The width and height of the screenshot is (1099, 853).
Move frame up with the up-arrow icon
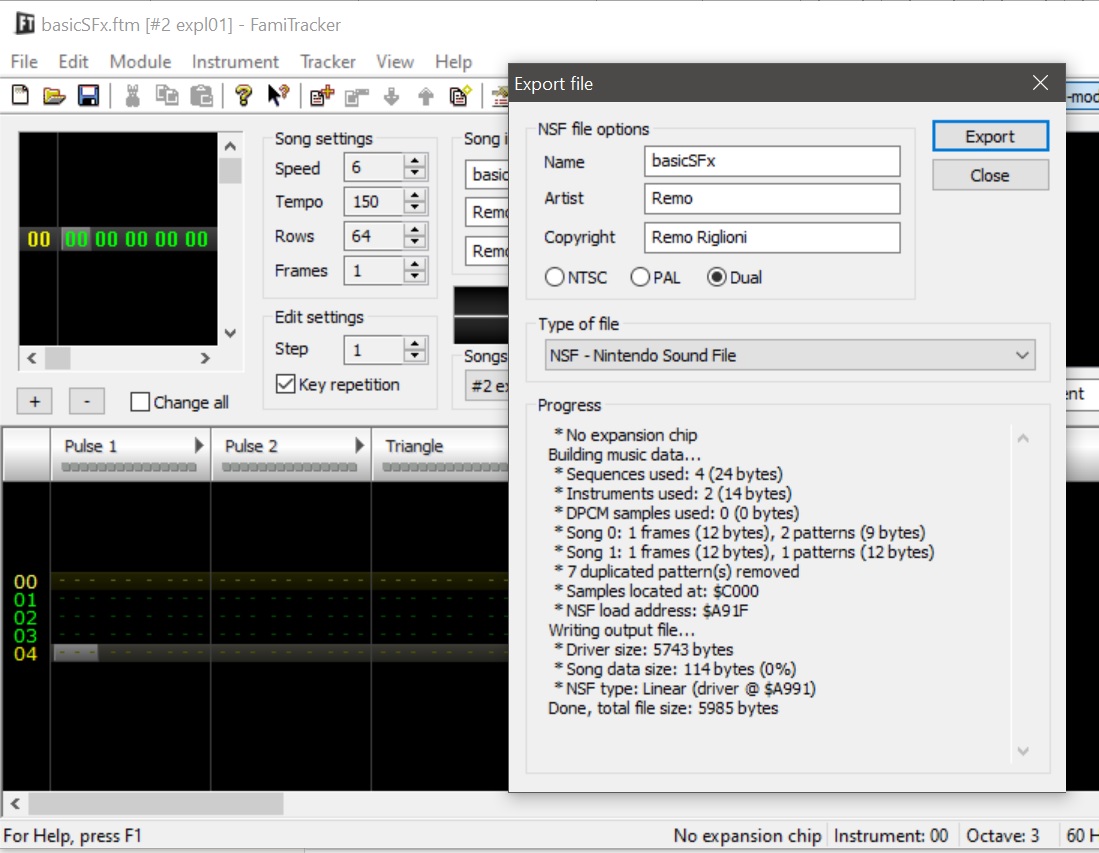425,95
